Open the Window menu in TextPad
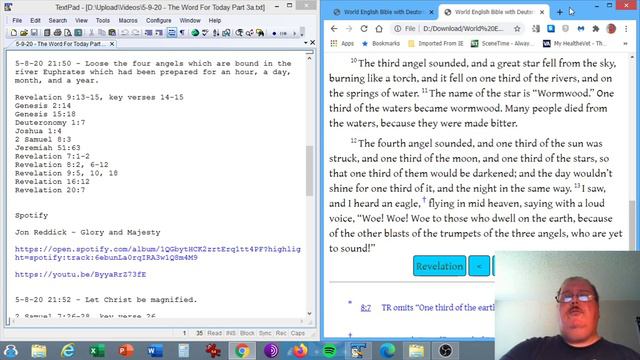 coord(190,20)
